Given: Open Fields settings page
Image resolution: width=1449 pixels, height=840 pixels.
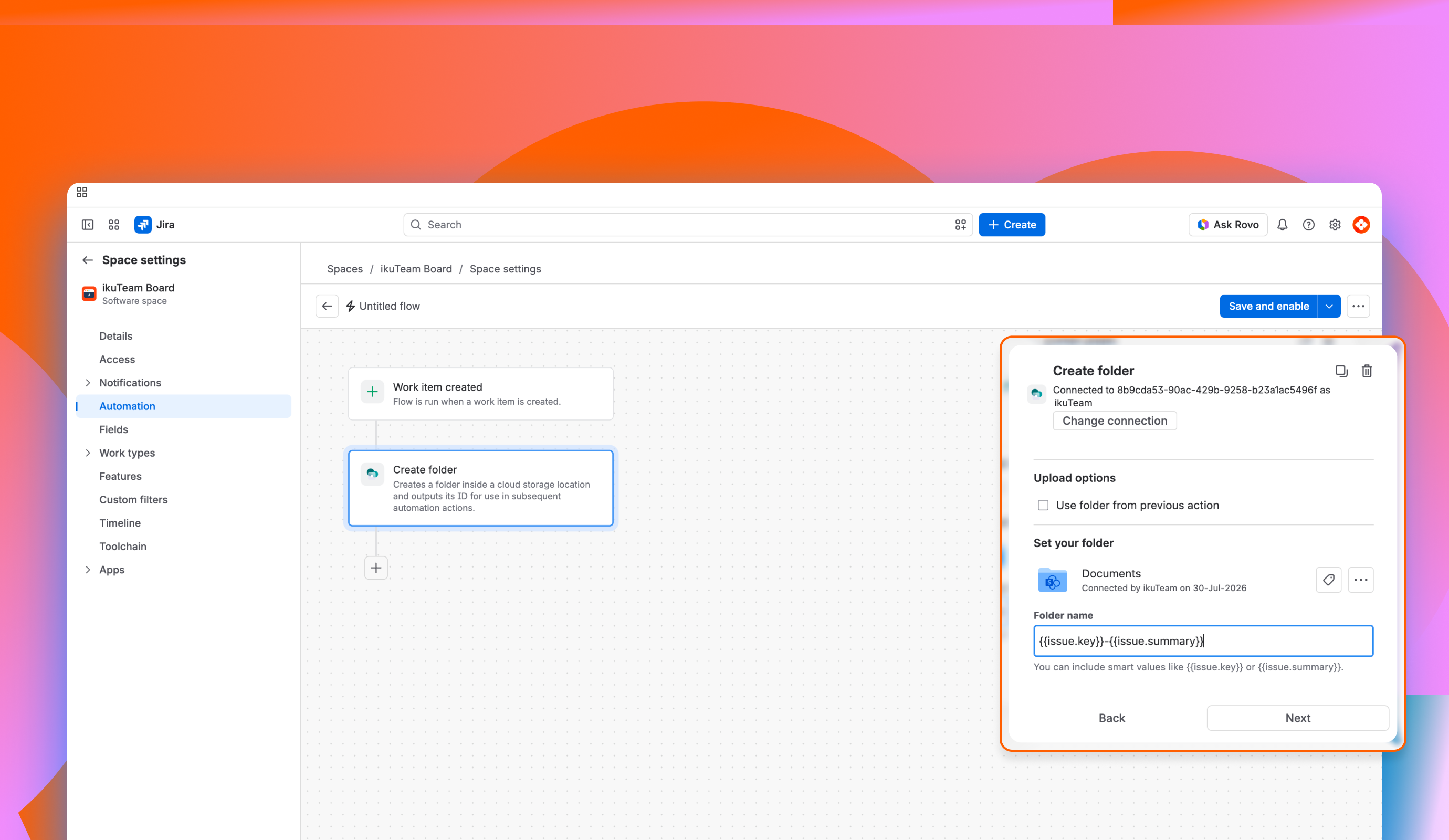Looking at the screenshot, I should pos(113,429).
